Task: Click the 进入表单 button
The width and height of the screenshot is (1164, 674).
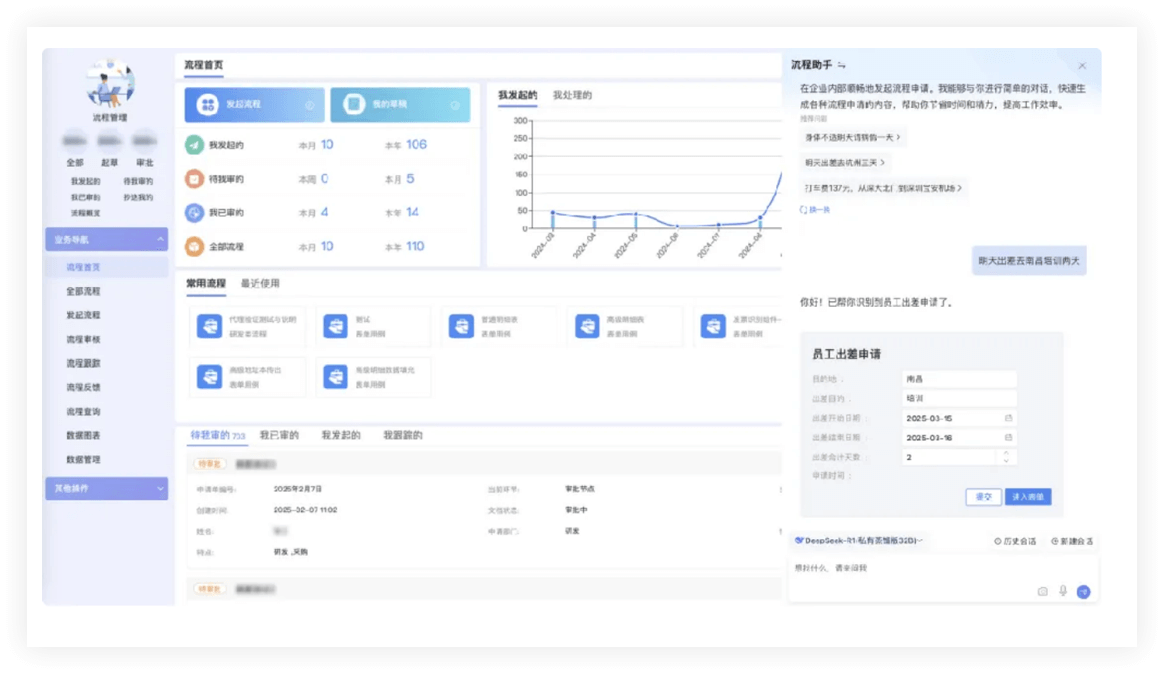Action: [x=1027, y=497]
